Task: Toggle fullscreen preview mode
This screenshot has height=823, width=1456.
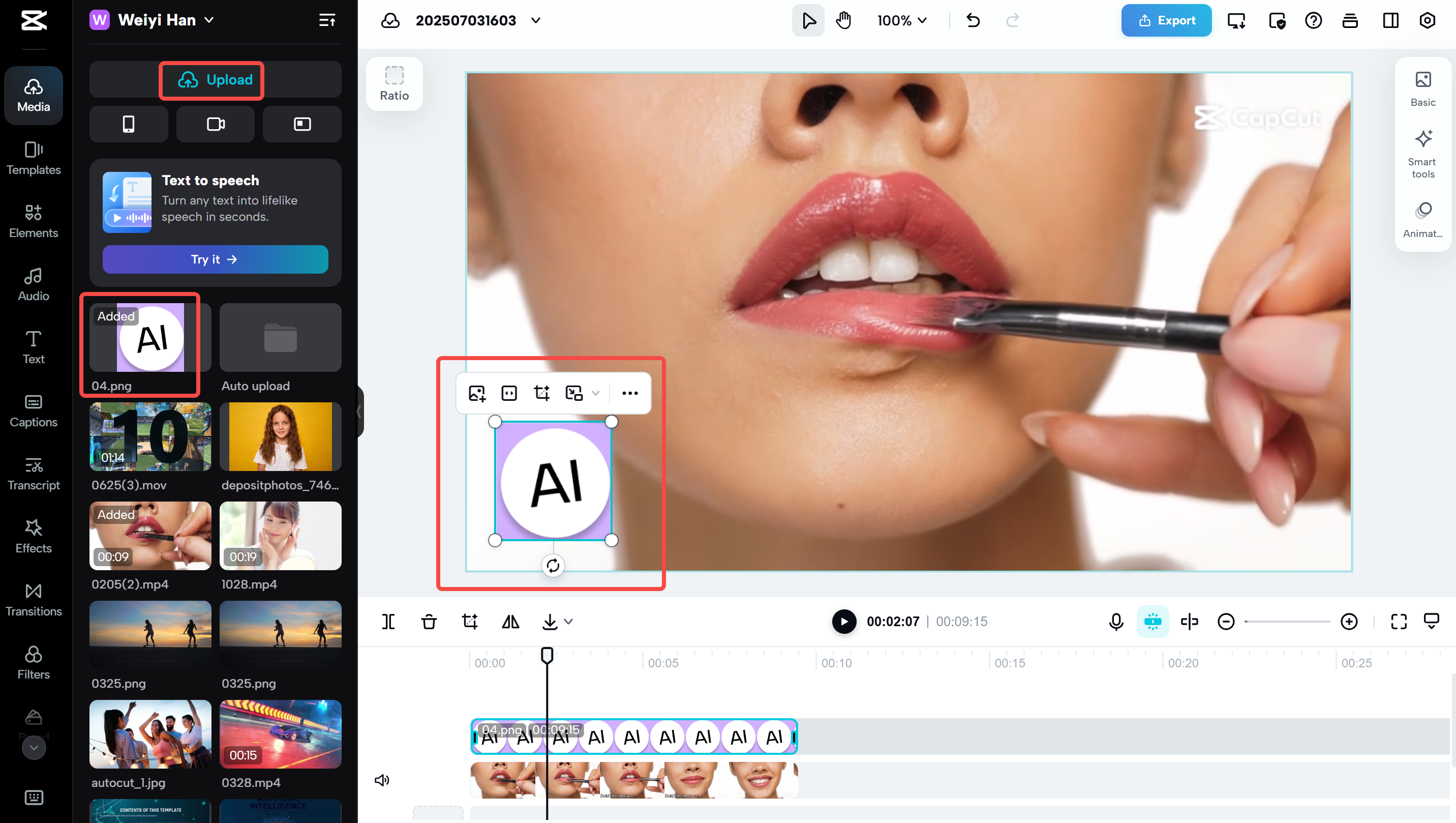Action: [x=1399, y=622]
